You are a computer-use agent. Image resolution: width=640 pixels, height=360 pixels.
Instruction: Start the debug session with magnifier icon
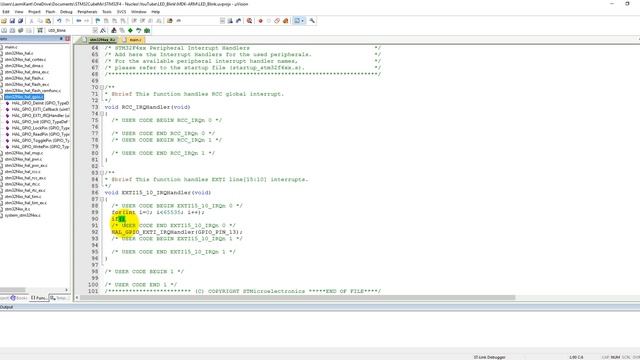pyautogui.click(x=249, y=21)
